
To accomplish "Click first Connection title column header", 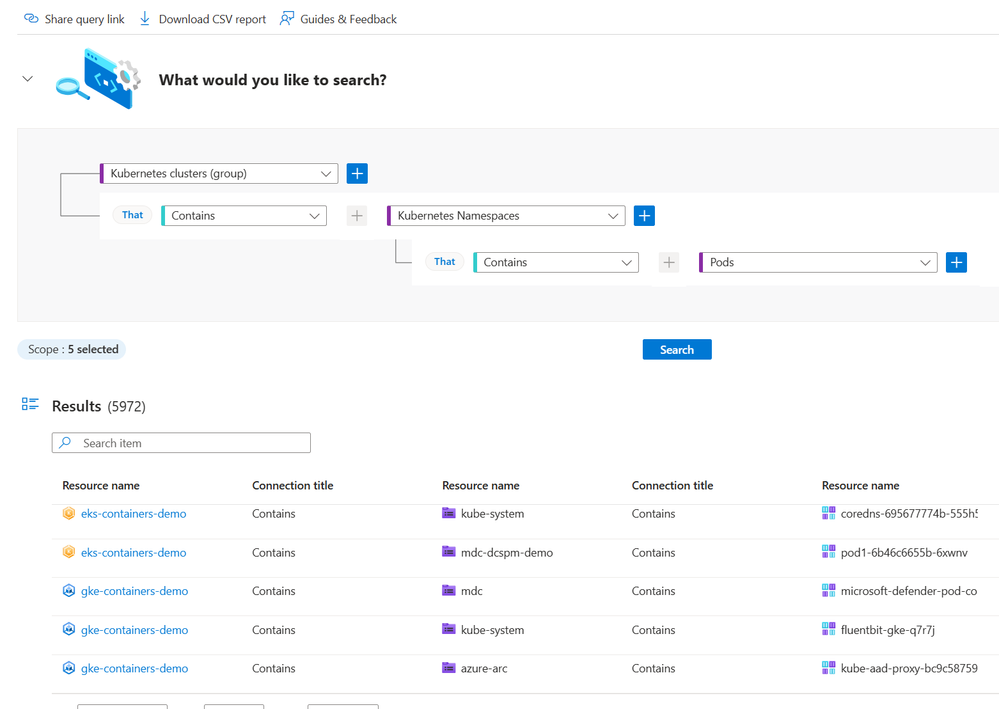I will click(x=292, y=485).
